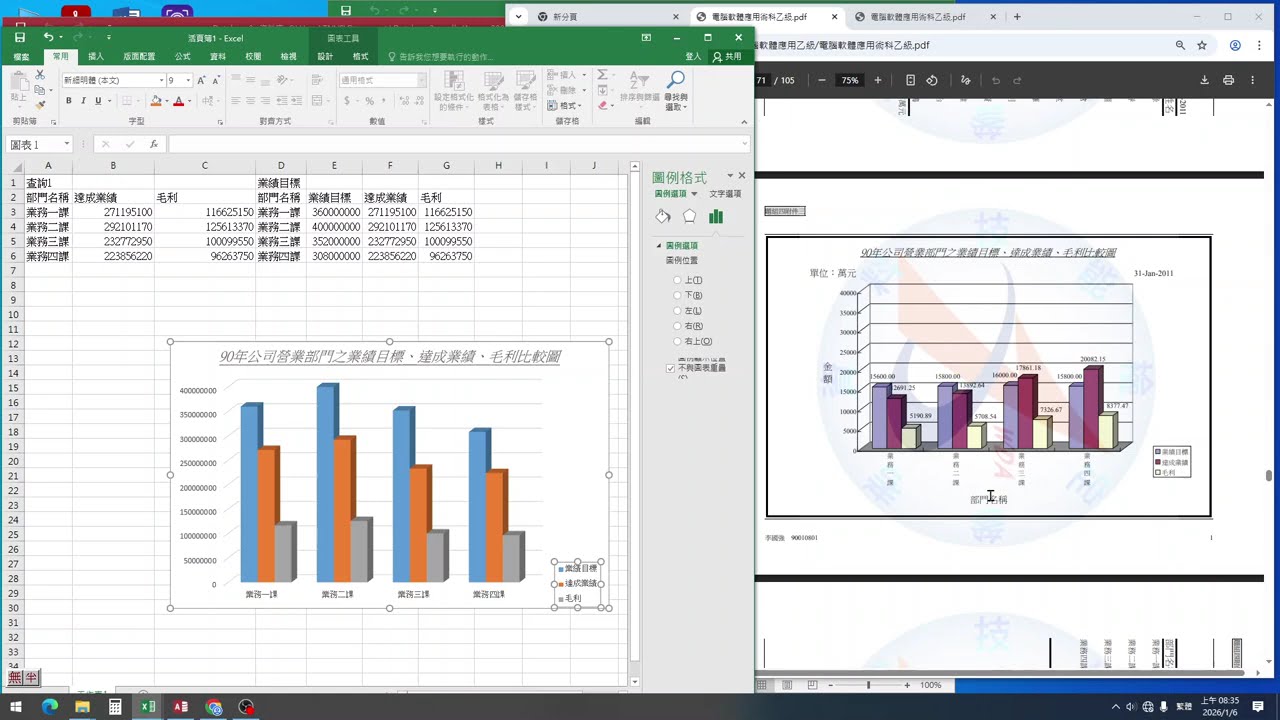
Task: Zoom in PDF with the plus icon
Action: [878, 80]
